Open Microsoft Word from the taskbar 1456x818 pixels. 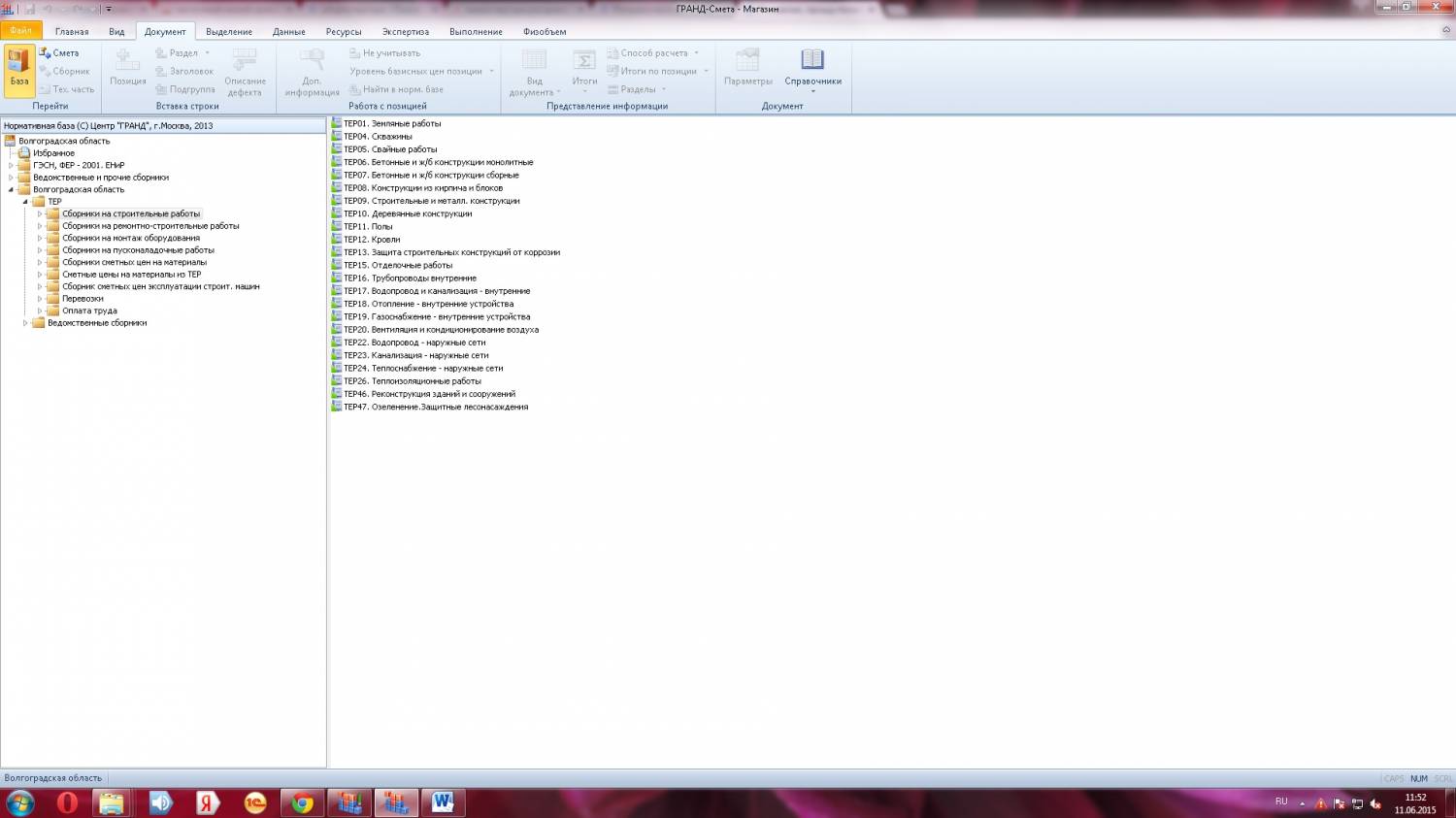pyautogui.click(x=443, y=802)
